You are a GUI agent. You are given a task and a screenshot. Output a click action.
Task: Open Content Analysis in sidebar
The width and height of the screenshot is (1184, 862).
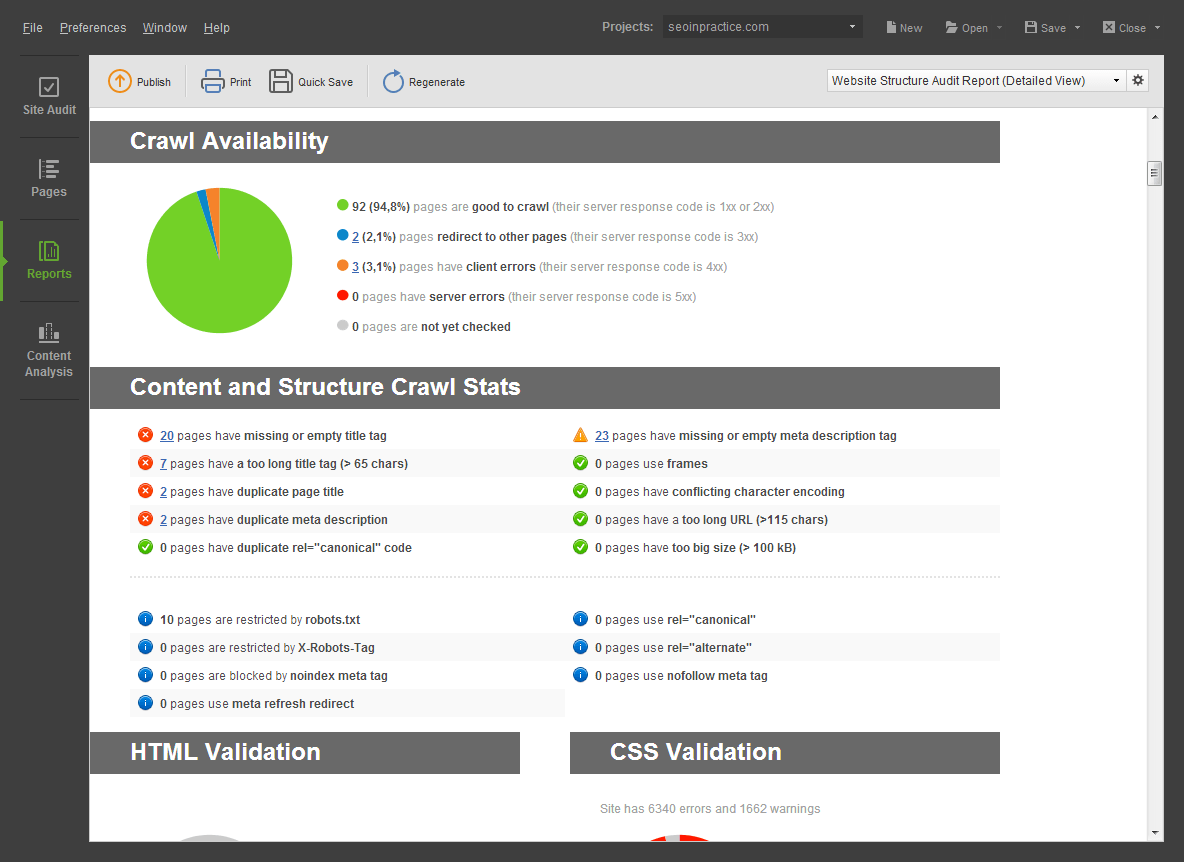point(49,350)
